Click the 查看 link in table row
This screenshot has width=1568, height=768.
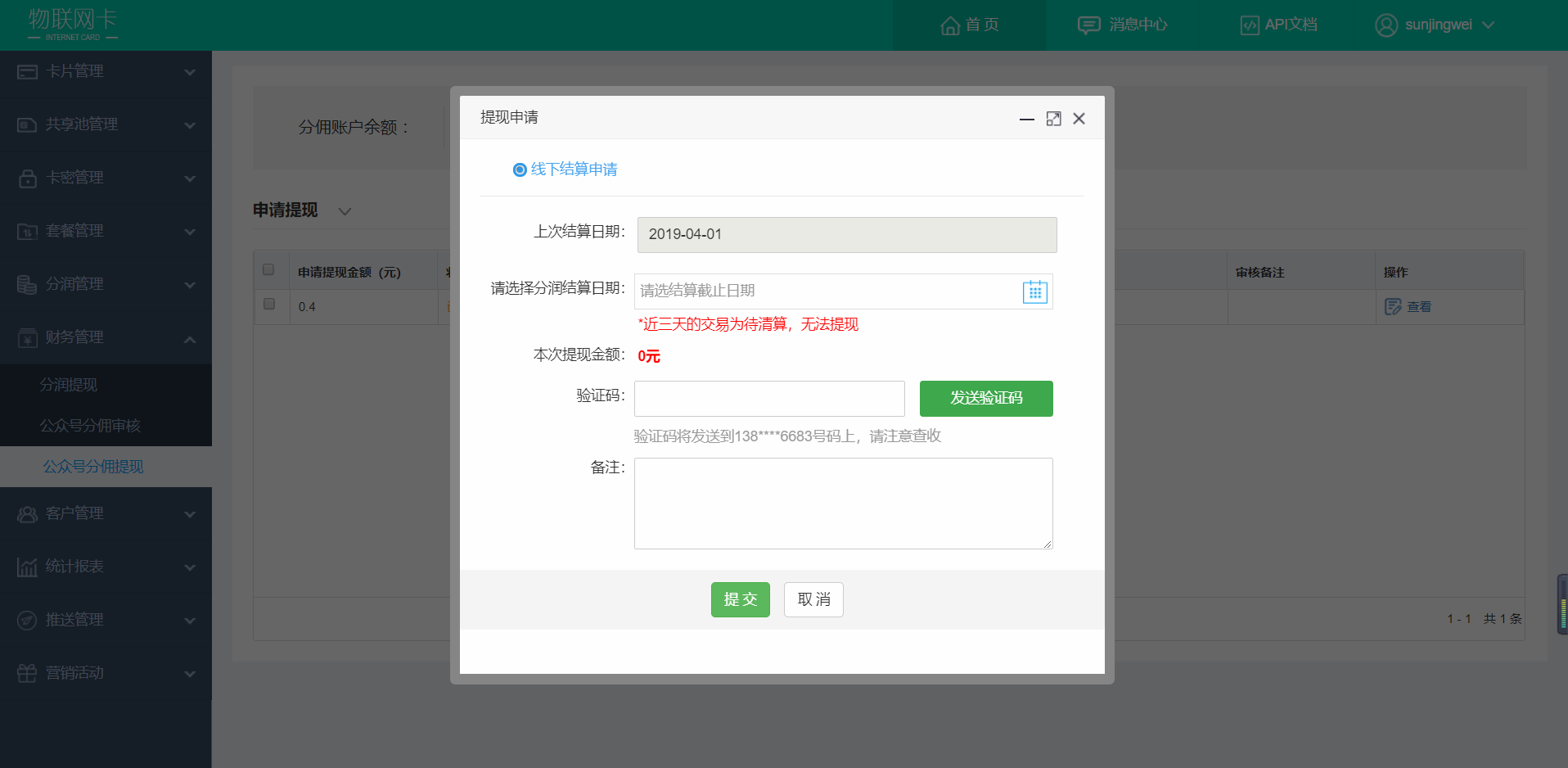pos(1419,307)
